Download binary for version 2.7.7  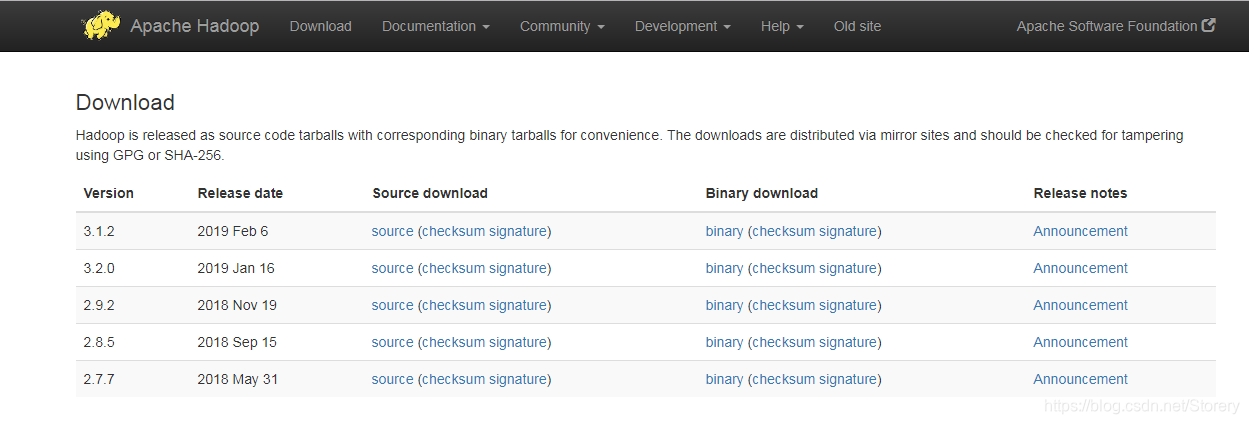[724, 379]
